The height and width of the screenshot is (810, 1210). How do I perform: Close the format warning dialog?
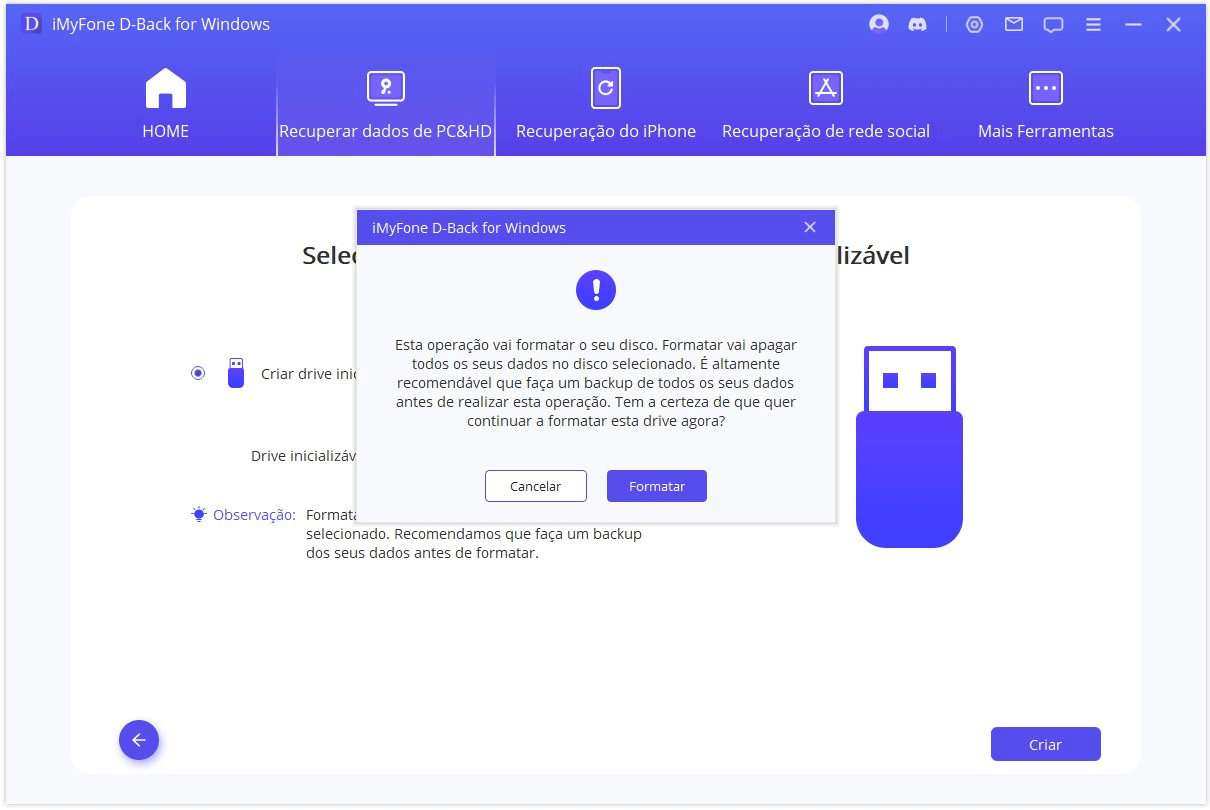pos(810,228)
